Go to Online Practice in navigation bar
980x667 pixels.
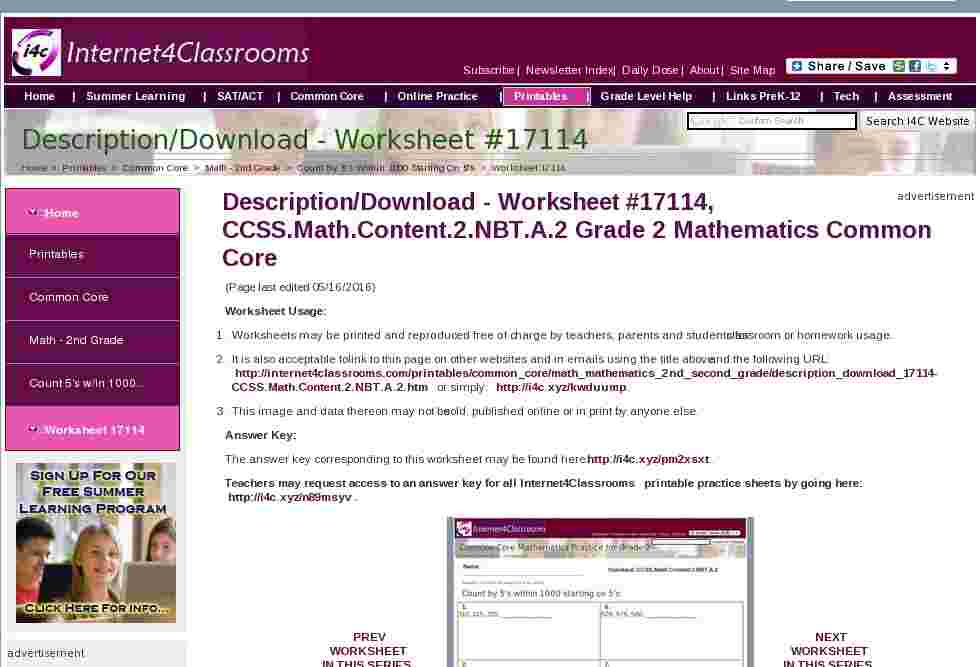click(437, 96)
